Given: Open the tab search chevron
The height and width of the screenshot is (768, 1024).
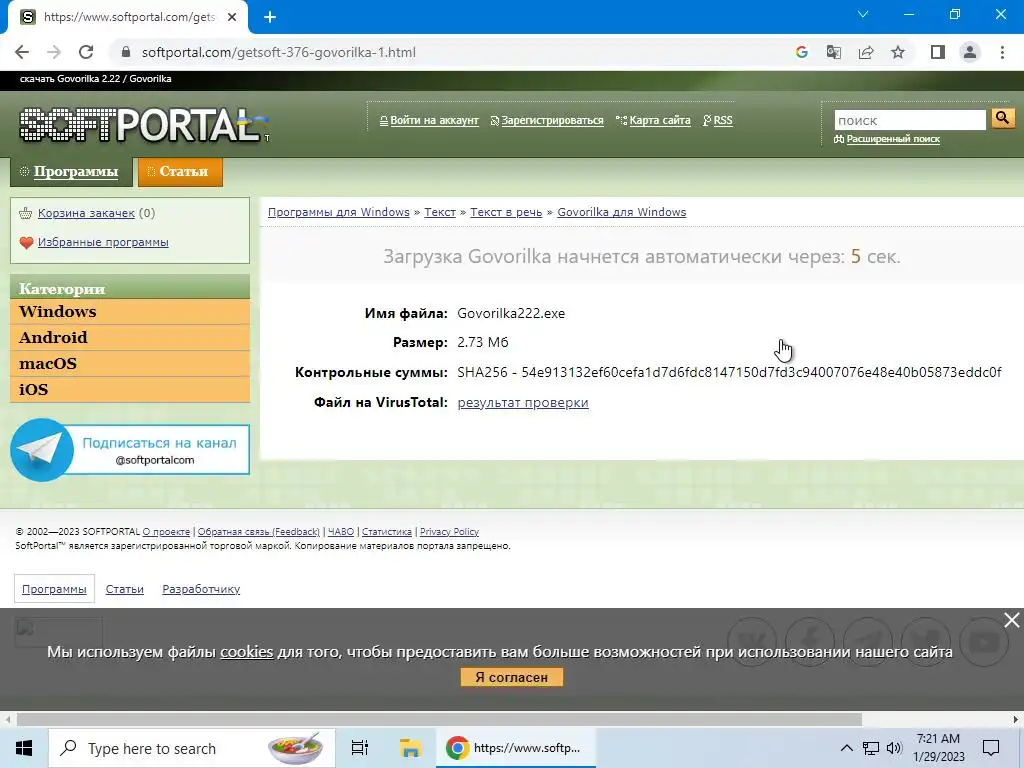Looking at the screenshot, I should pos(863,14).
